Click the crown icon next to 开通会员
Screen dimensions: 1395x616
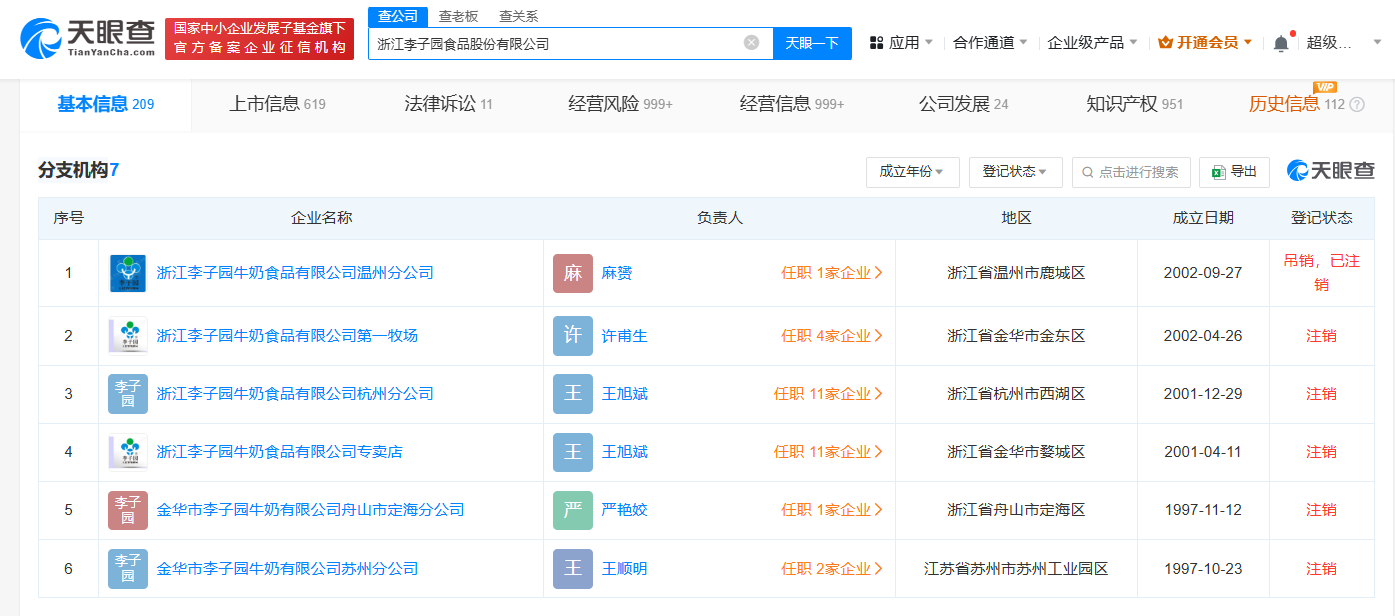click(x=1165, y=43)
